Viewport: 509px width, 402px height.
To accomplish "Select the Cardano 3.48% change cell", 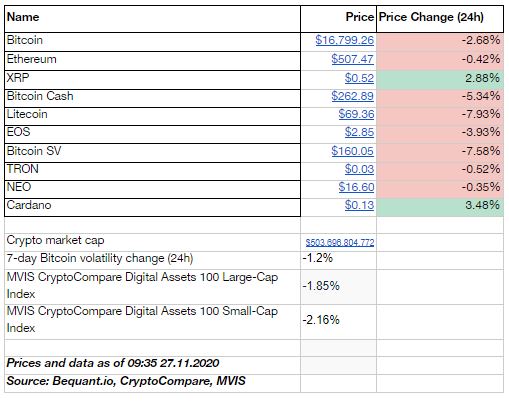I will (440, 207).
